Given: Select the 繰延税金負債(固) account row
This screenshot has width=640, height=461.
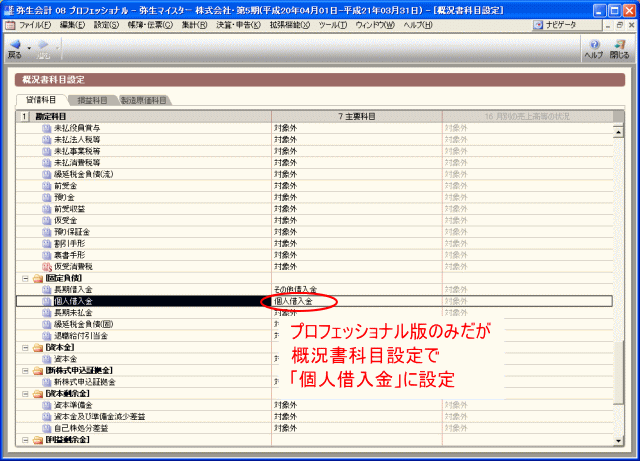Looking at the screenshot, I should coord(314,324).
